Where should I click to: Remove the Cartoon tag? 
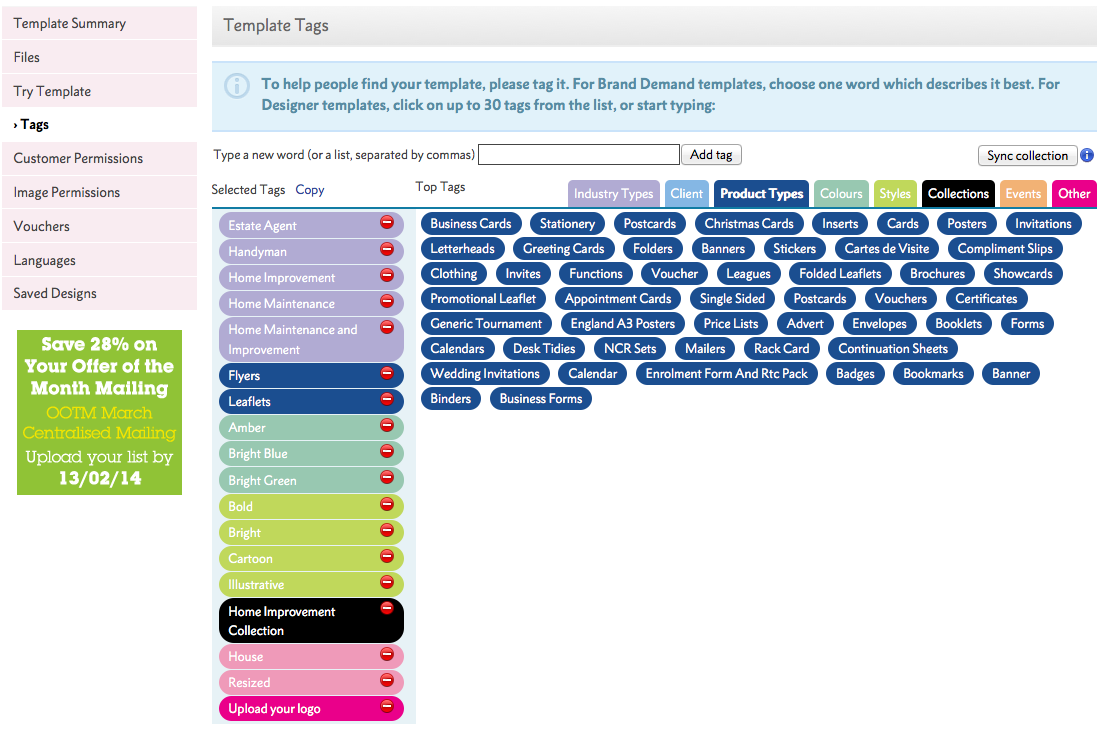[387, 556]
